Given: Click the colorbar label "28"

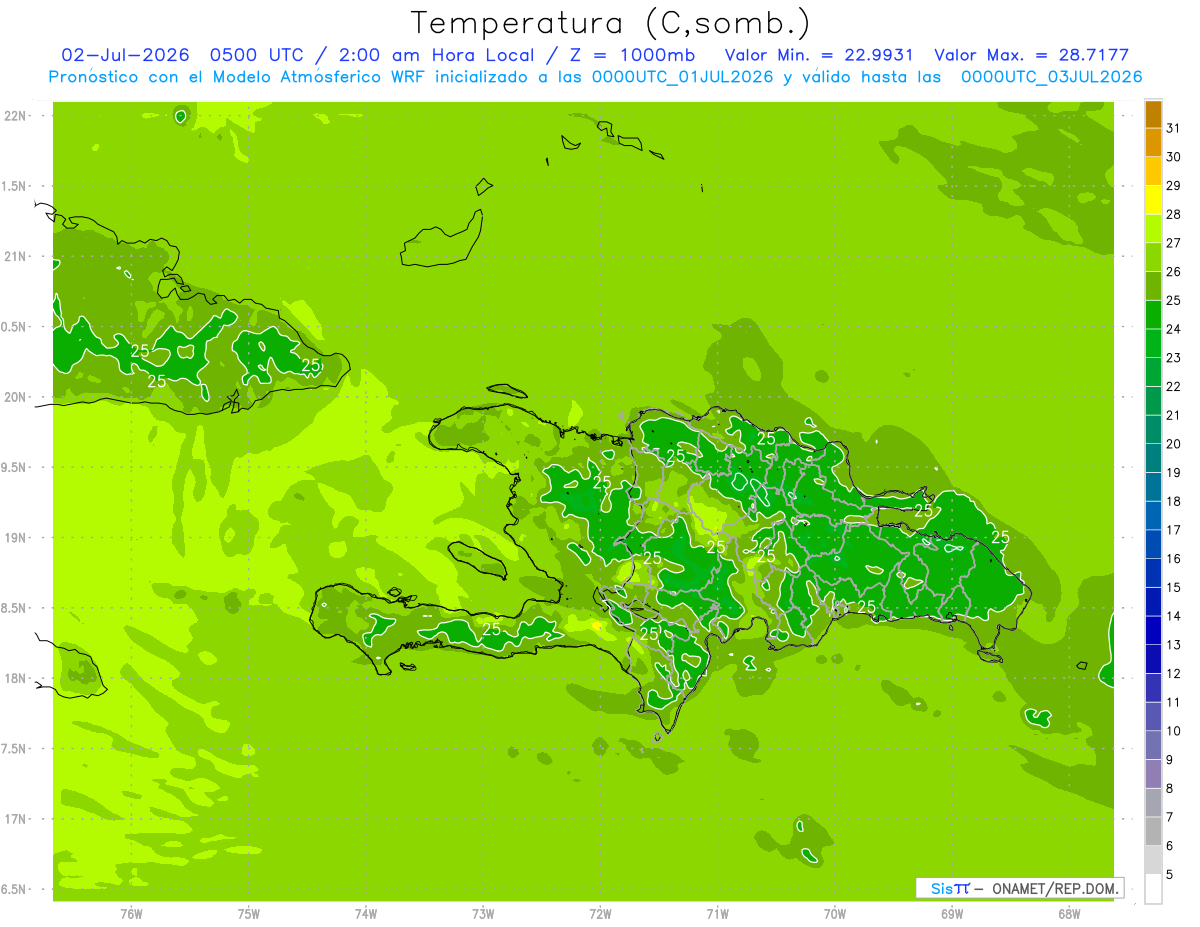Looking at the screenshot, I should (1174, 214).
